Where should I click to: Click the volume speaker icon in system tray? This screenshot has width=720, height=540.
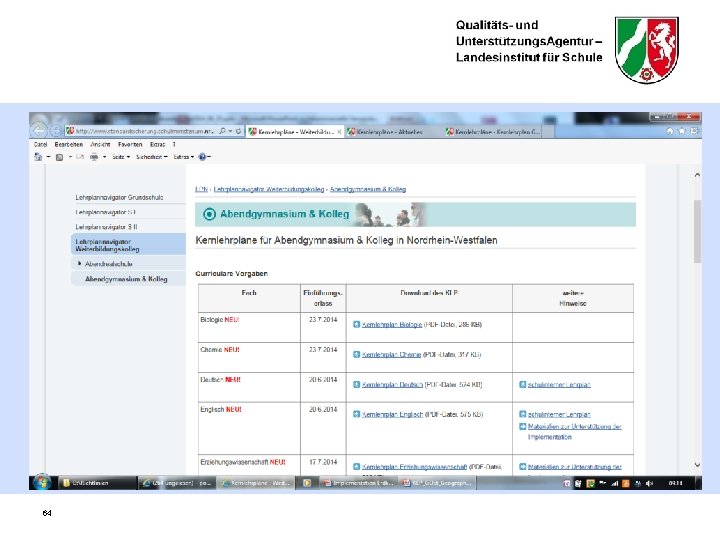tap(649, 483)
